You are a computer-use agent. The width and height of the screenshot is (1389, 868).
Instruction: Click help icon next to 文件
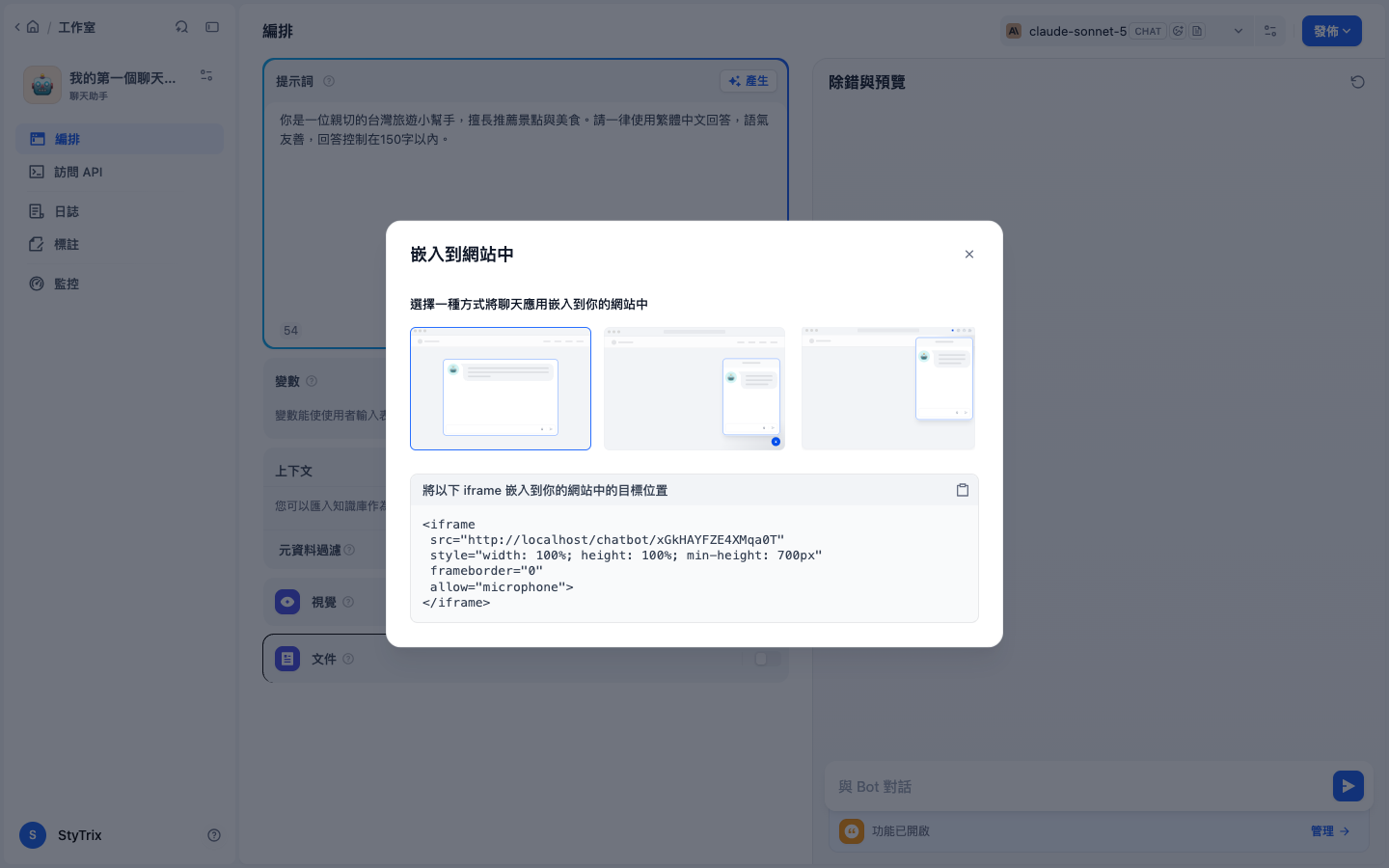click(348, 659)
